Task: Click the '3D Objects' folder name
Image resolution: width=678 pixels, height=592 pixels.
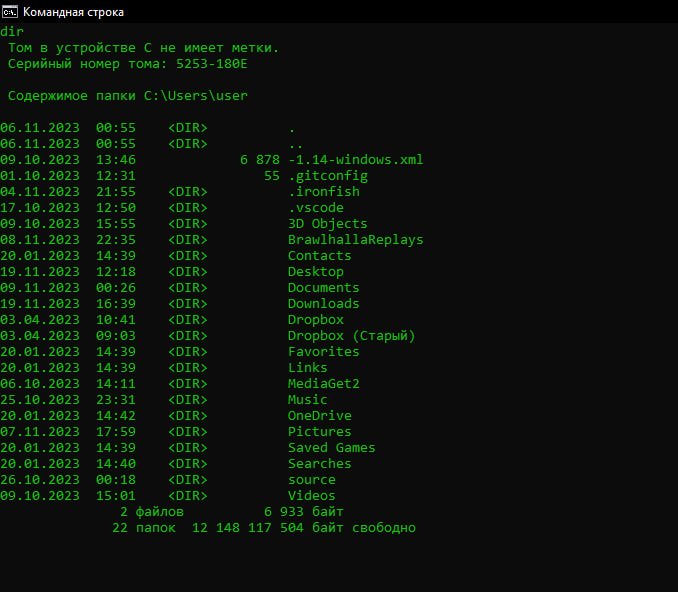Action: (x=328, y=224)
